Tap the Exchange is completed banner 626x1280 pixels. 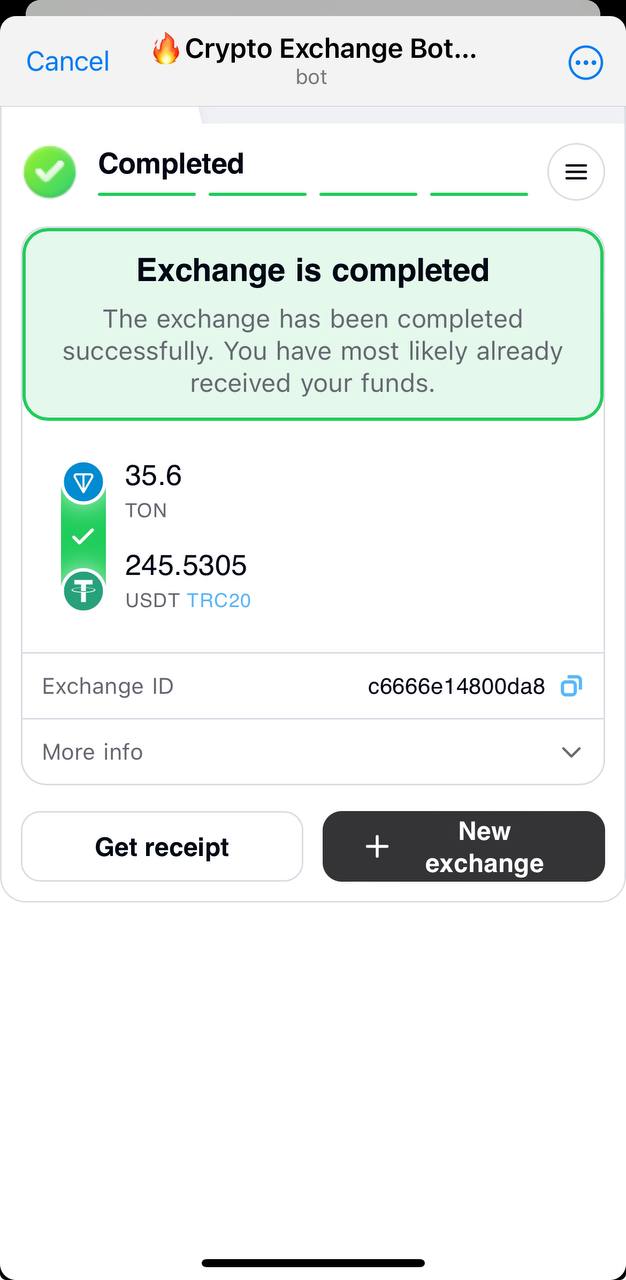(x=313, y=325)
